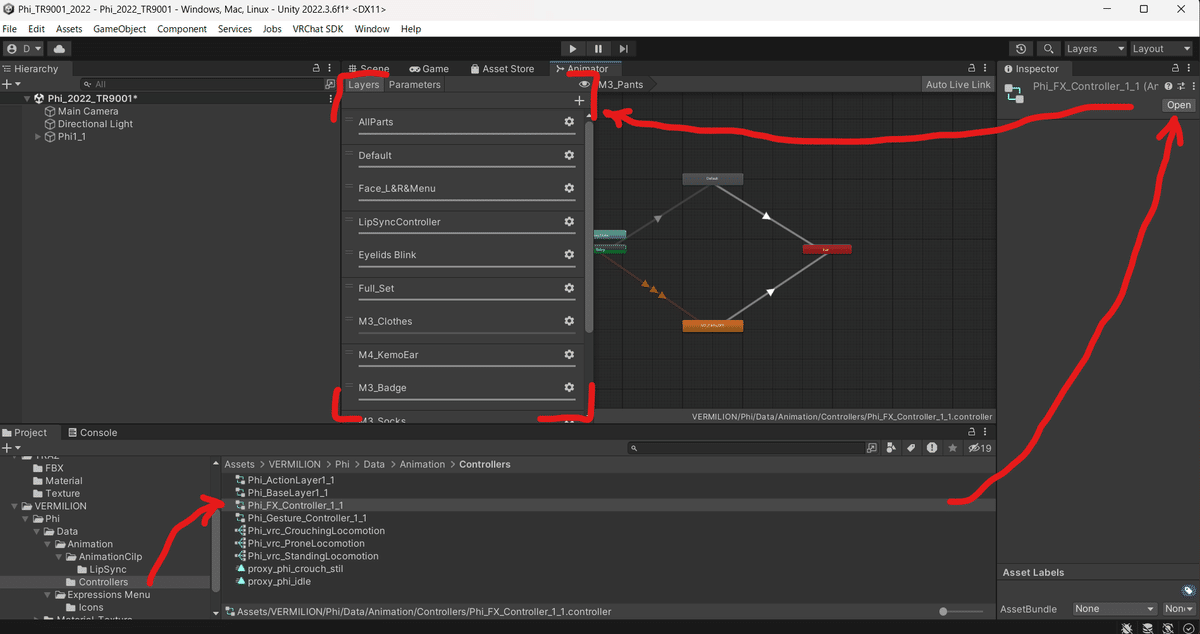
Task: Click the Open button in Inspector
Action: pos(1179,105)
